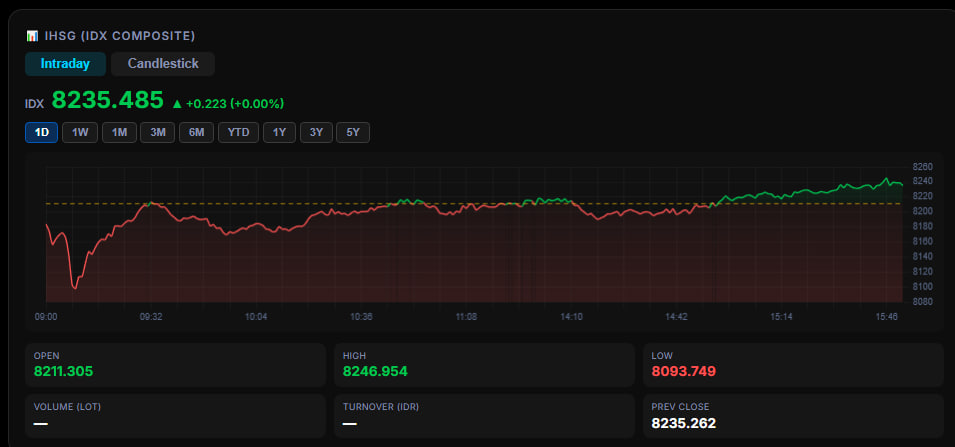Click the green up-arrow change indicator
Screen dimensions: 955x447
pyautogui.click(x=177, y=103)
